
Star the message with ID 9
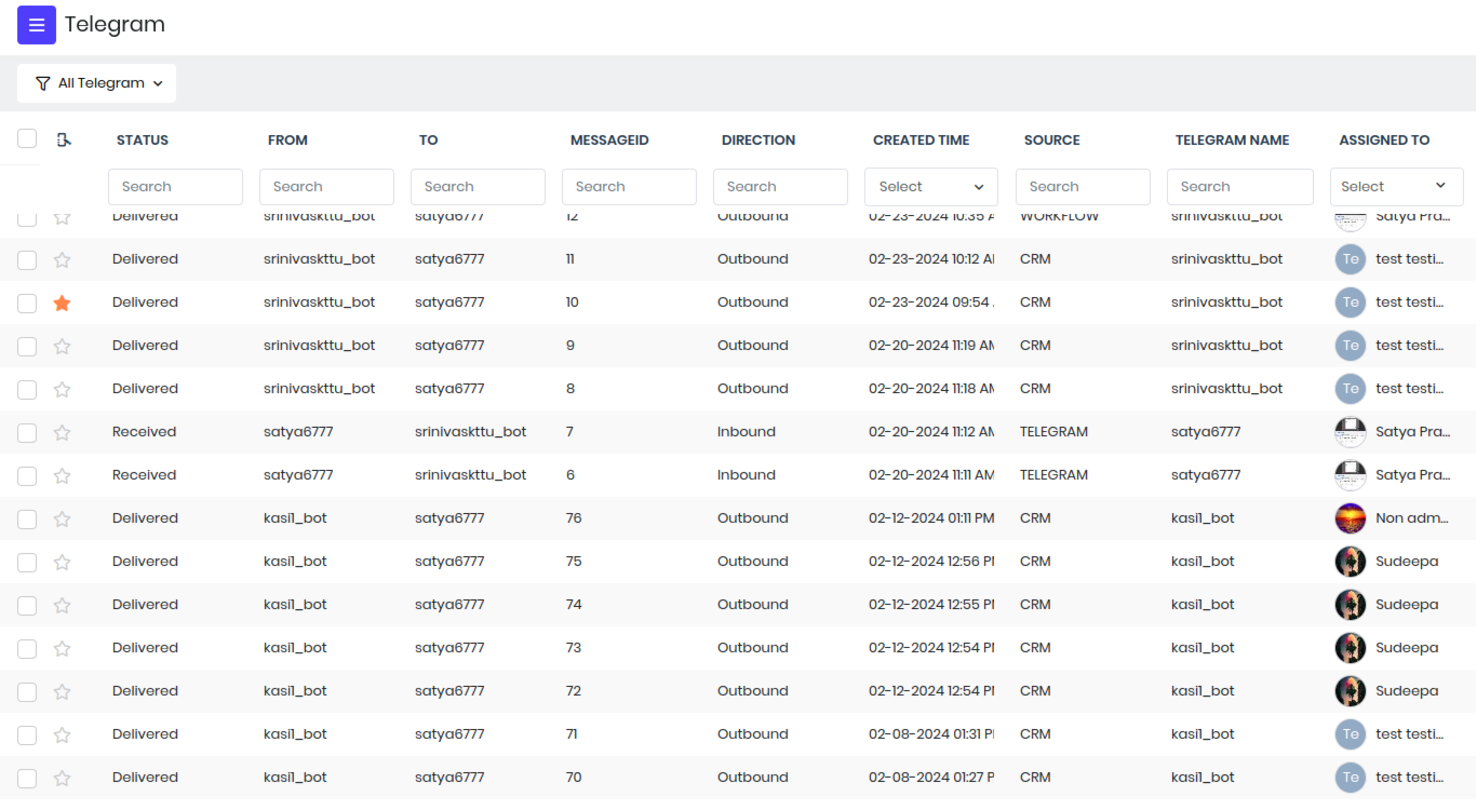pos(62,346)
